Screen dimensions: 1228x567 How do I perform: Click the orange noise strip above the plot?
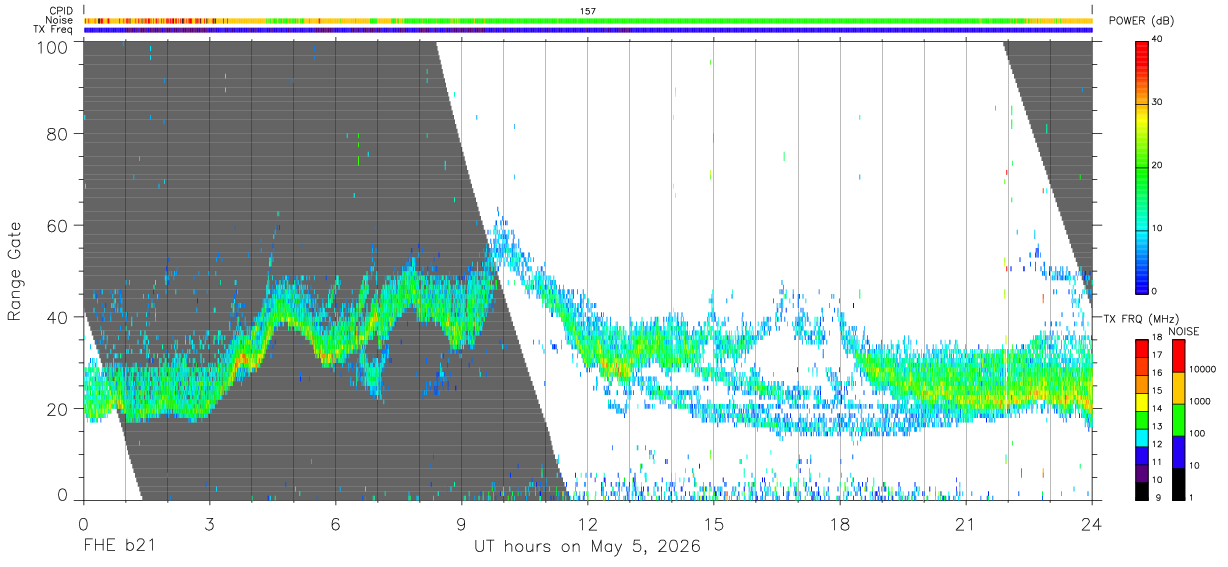tap(588, 20)
